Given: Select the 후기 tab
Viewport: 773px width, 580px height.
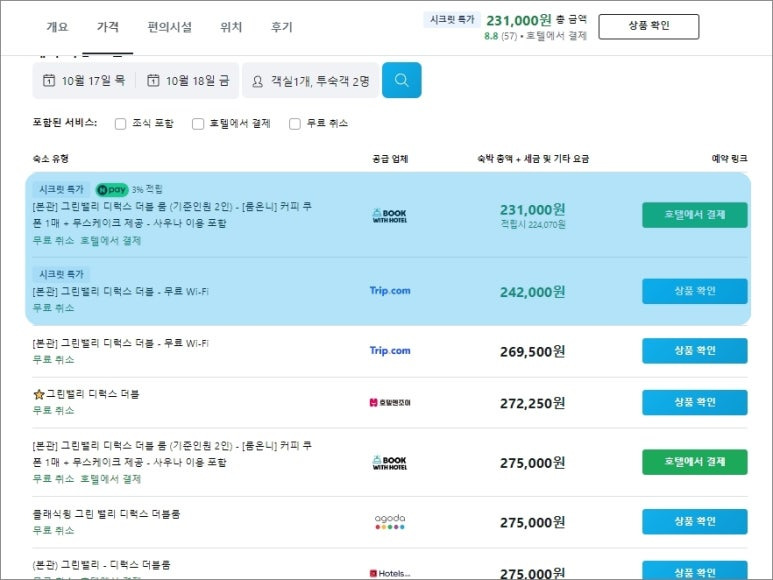Looking at the screenshot, I should pos(281,27).
